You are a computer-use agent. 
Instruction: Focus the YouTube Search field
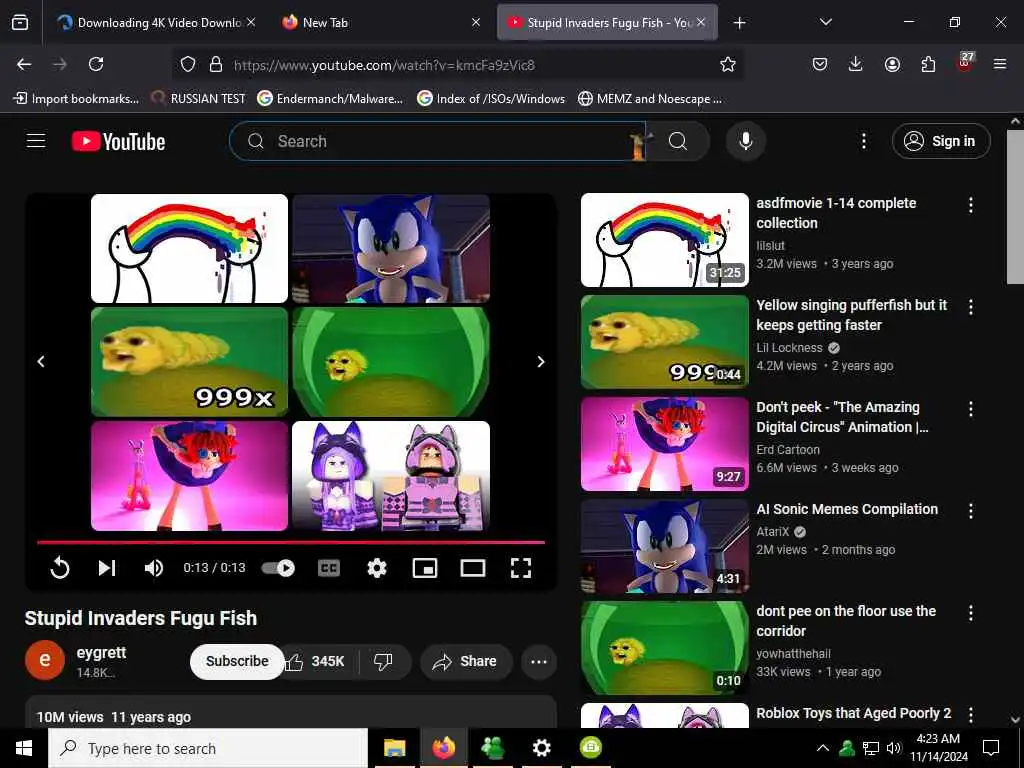point(438,141)
